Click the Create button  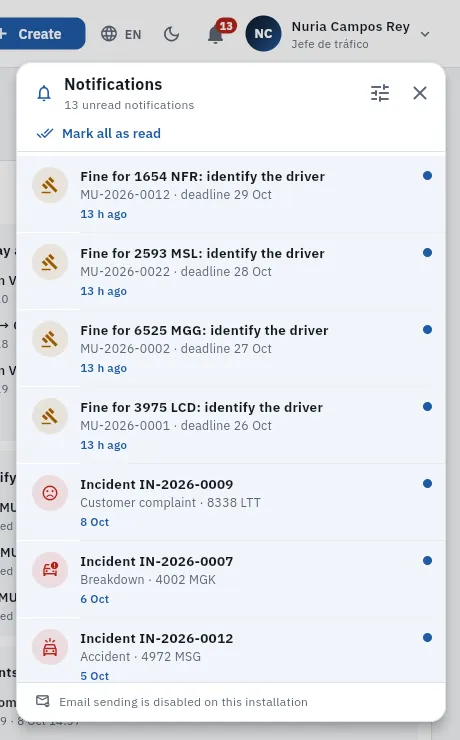pos(41,34)
